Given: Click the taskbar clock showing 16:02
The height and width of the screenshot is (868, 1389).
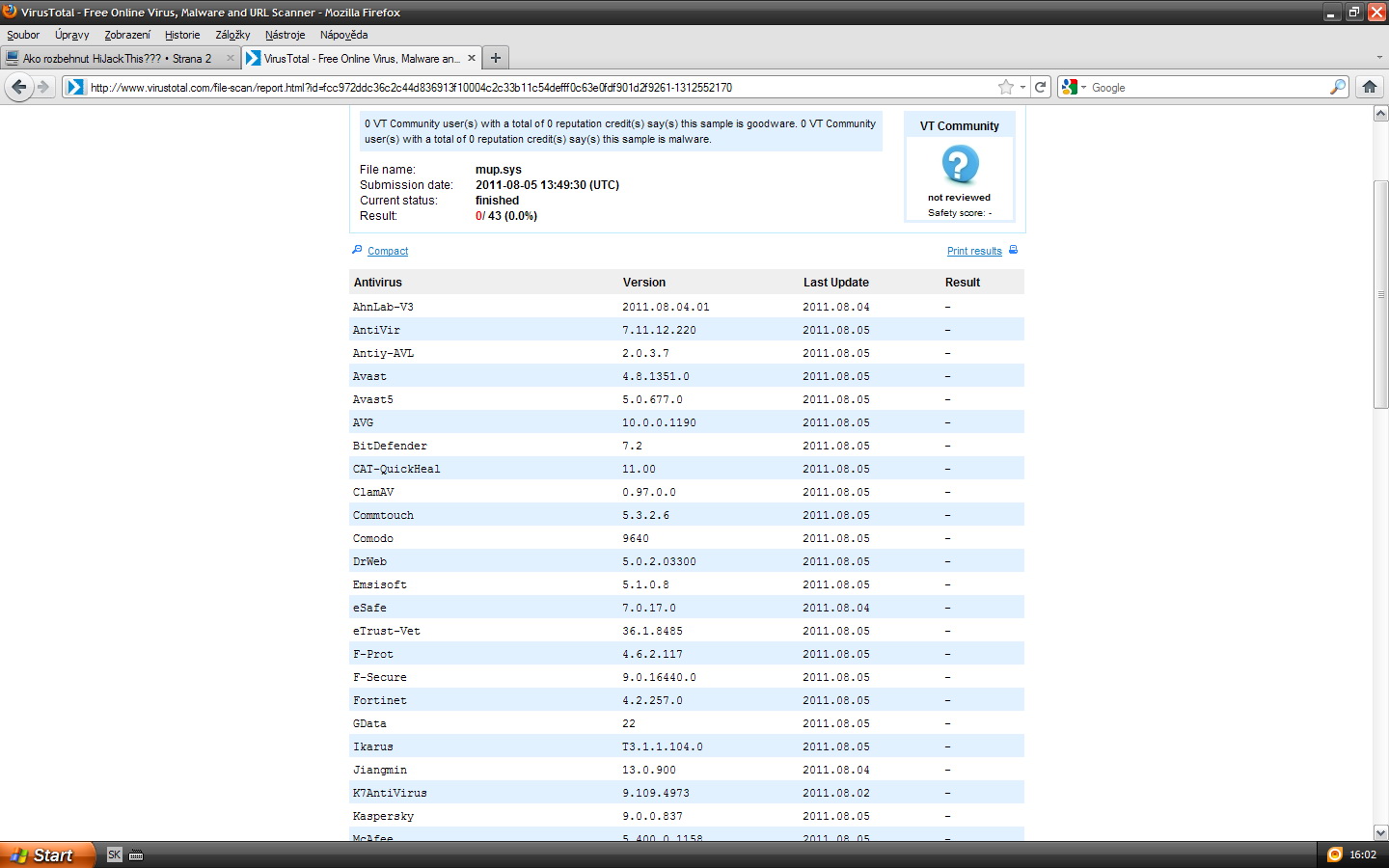Looking at the screenshot, I should click(1363, 854).
